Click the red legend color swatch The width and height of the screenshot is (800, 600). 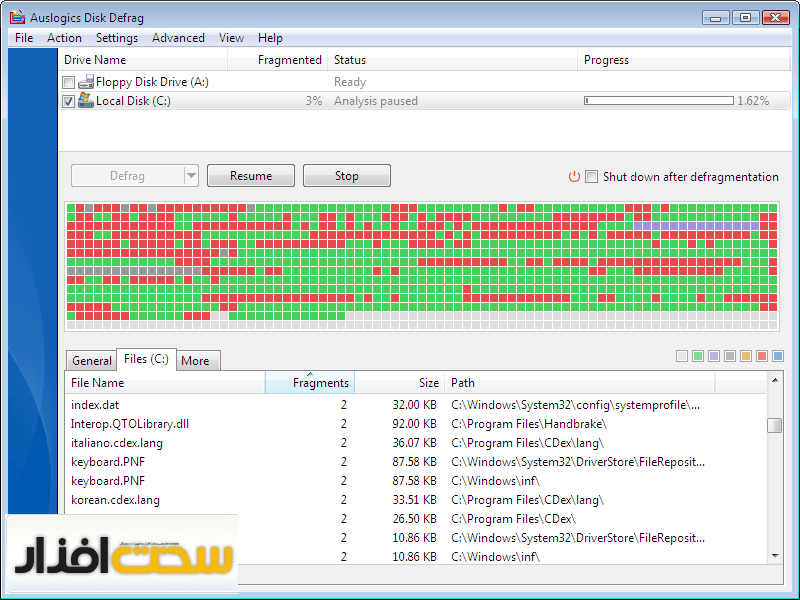[762, 356]
